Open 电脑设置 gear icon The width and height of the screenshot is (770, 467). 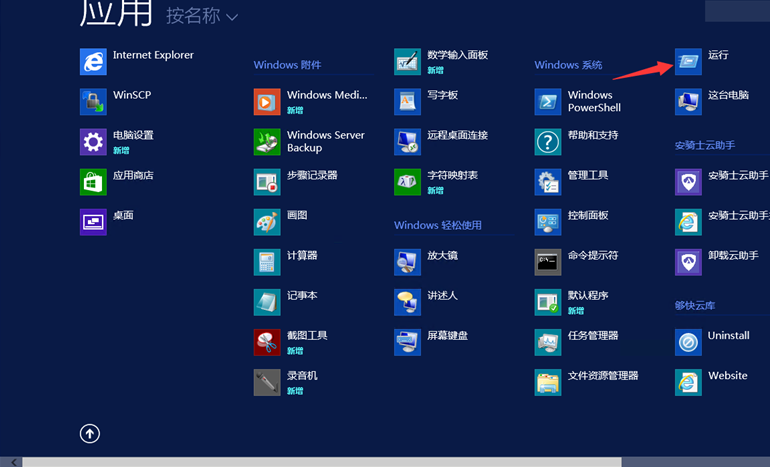coord(93,142)
